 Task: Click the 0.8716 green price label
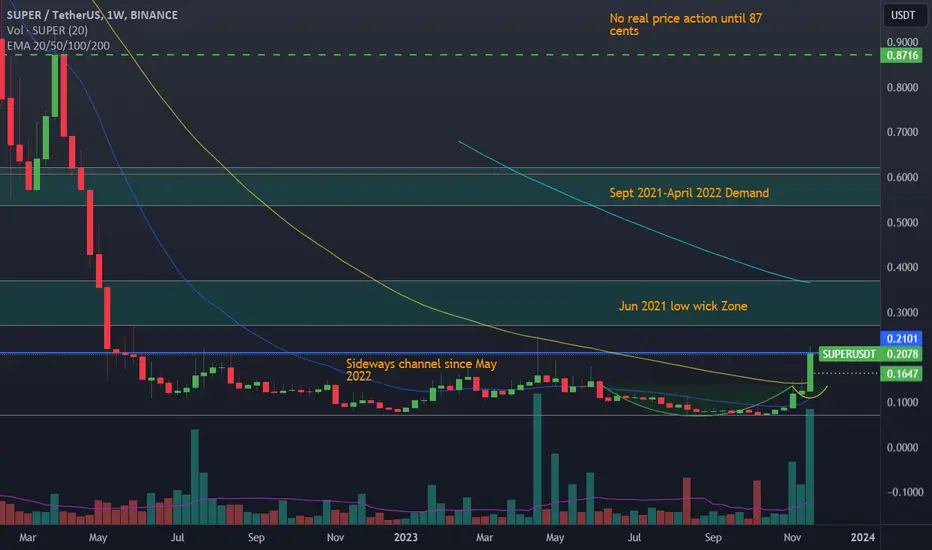(x=902, y=56)
